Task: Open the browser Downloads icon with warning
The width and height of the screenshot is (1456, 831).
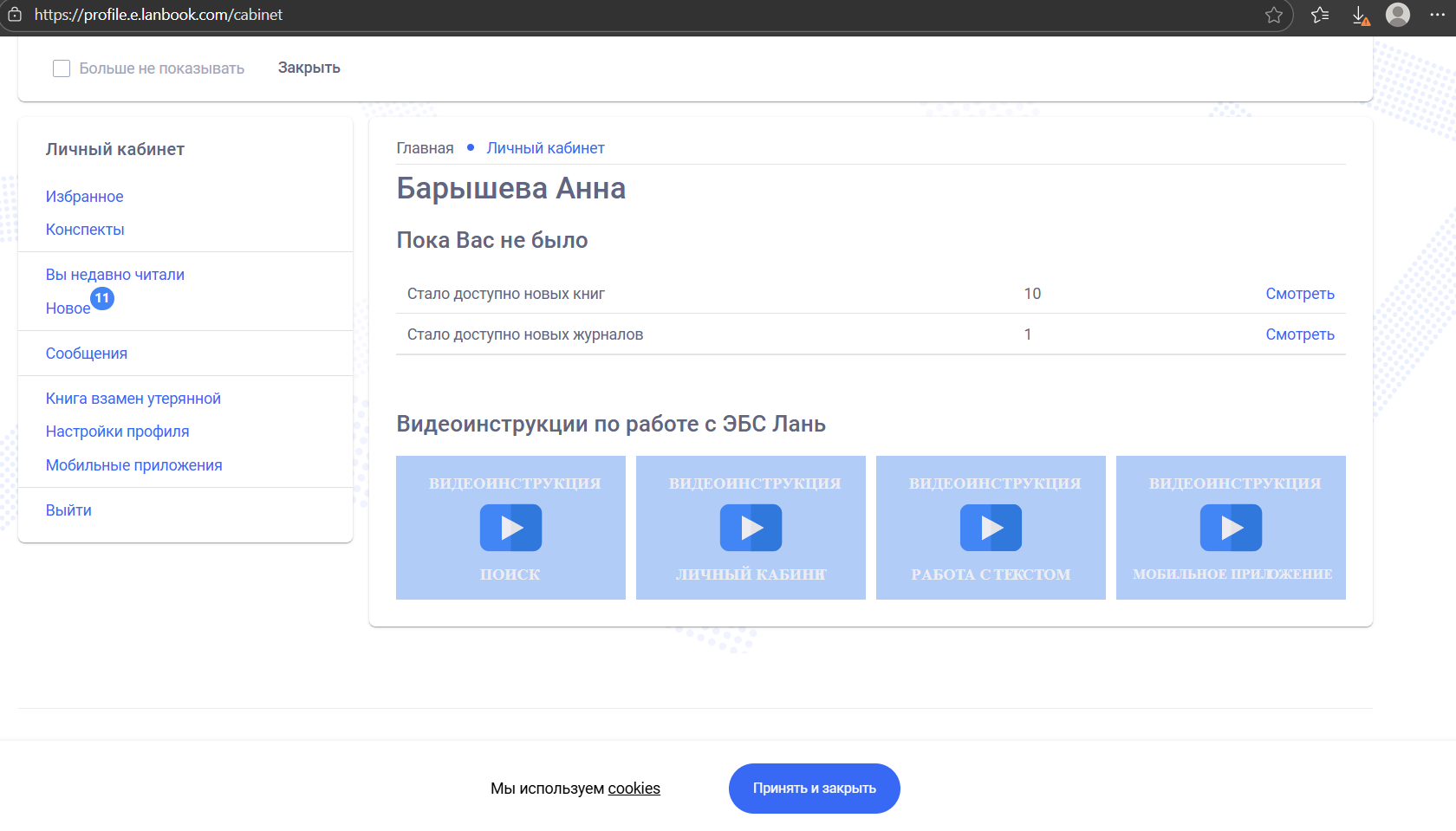Action: [x=1359, y=15]
